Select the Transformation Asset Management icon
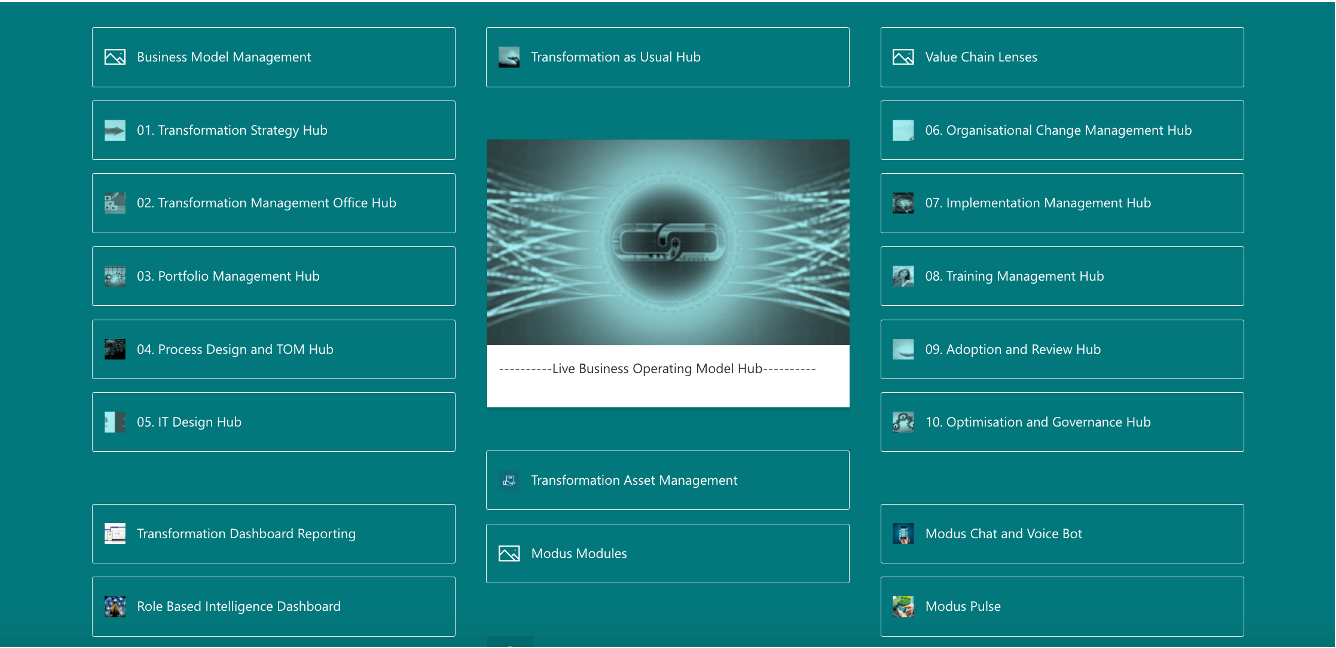Viewport: 1336px width, 648px height. (507, 480)
